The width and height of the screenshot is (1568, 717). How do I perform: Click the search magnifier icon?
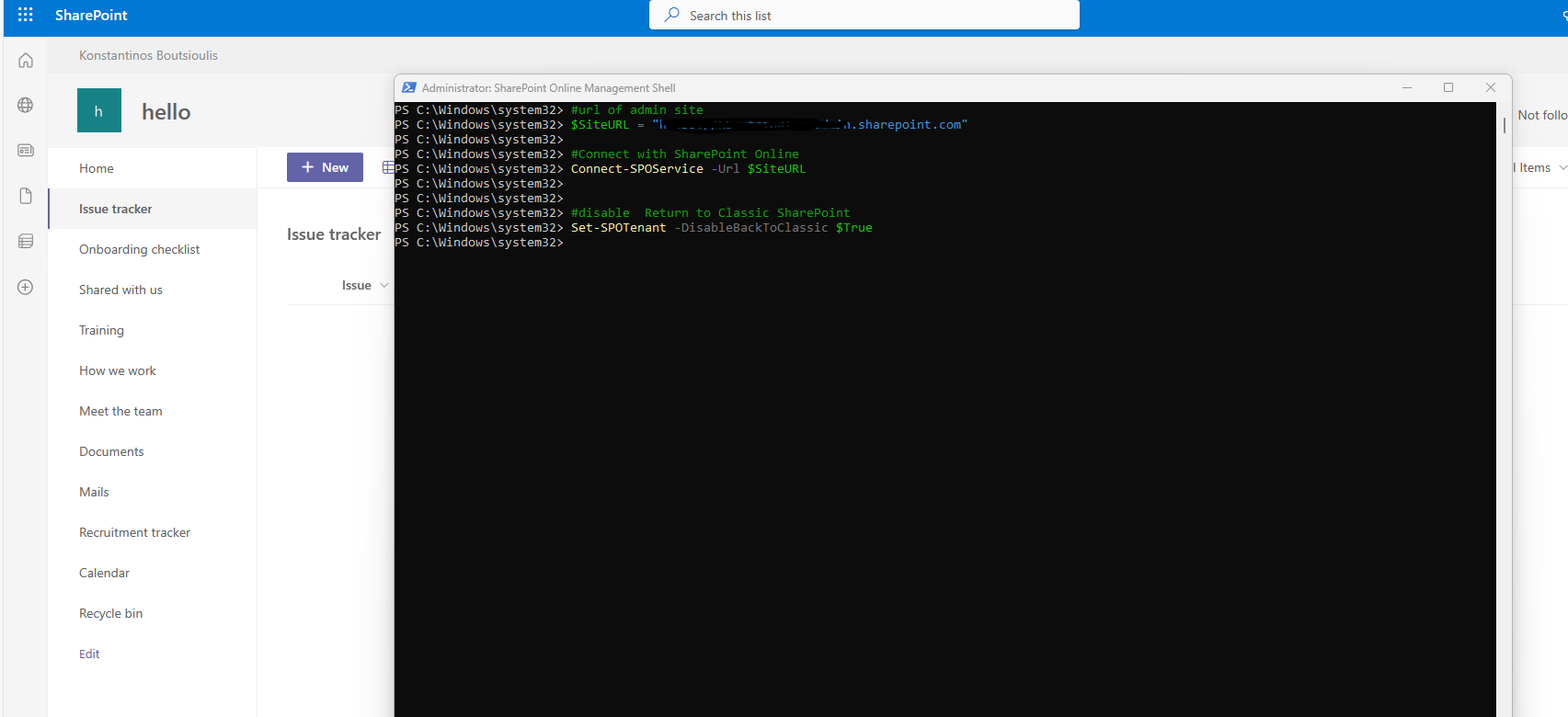(x=672, y=15)
